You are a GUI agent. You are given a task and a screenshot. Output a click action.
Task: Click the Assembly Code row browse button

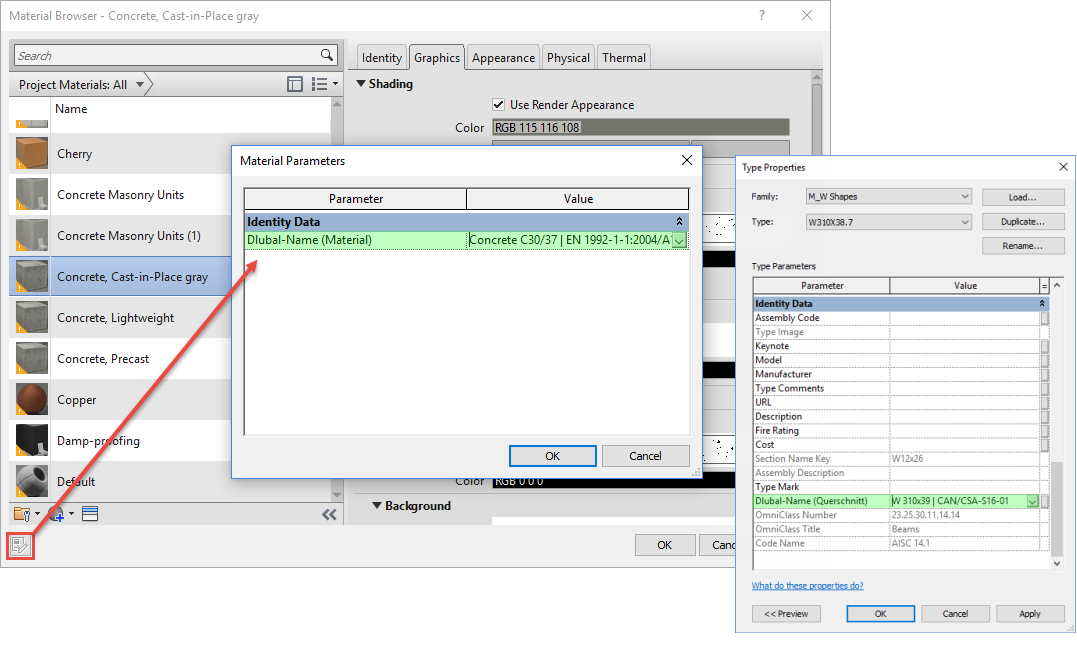(x=1044, y=318)
